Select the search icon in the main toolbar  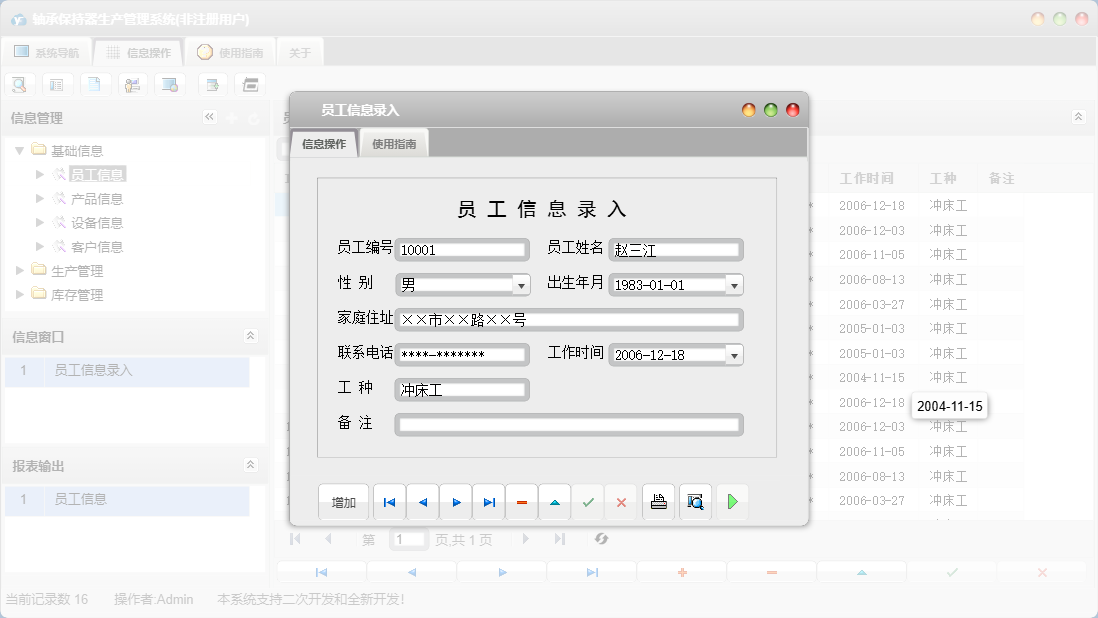pos(19,84)
